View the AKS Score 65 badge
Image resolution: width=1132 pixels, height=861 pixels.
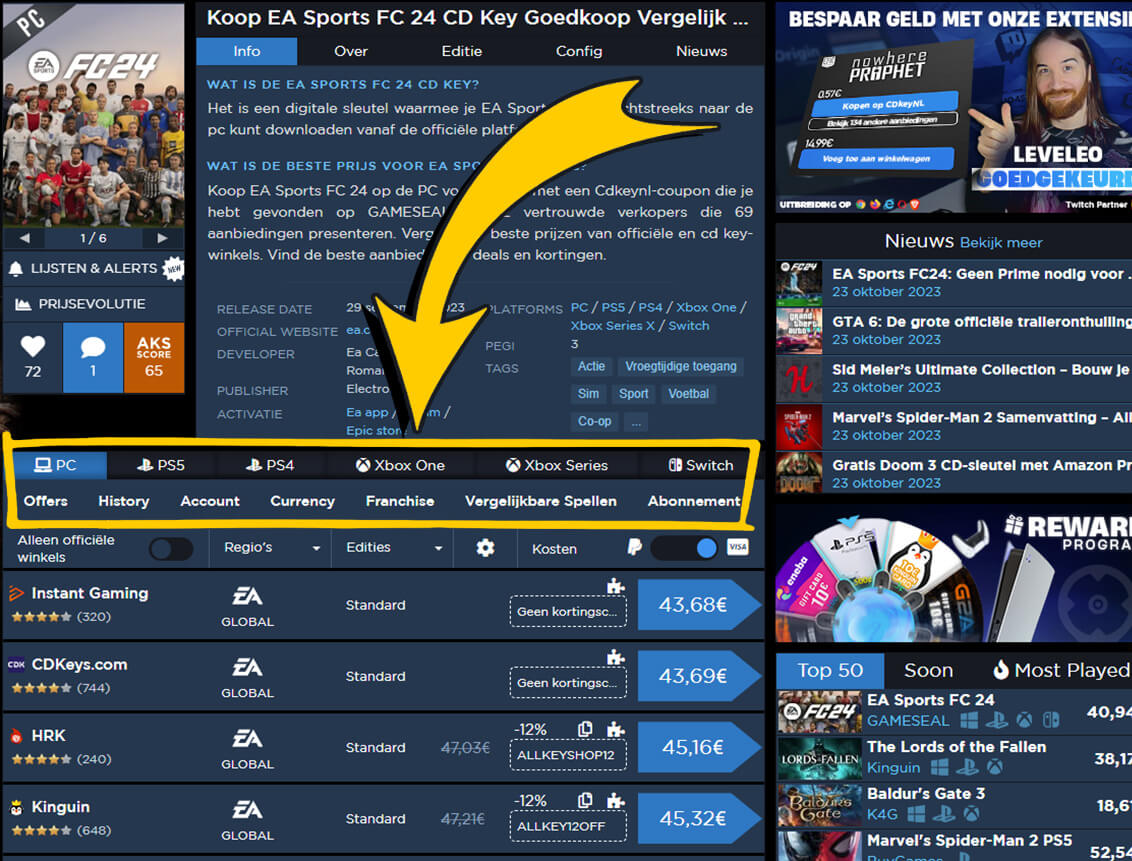pos(154,357)
